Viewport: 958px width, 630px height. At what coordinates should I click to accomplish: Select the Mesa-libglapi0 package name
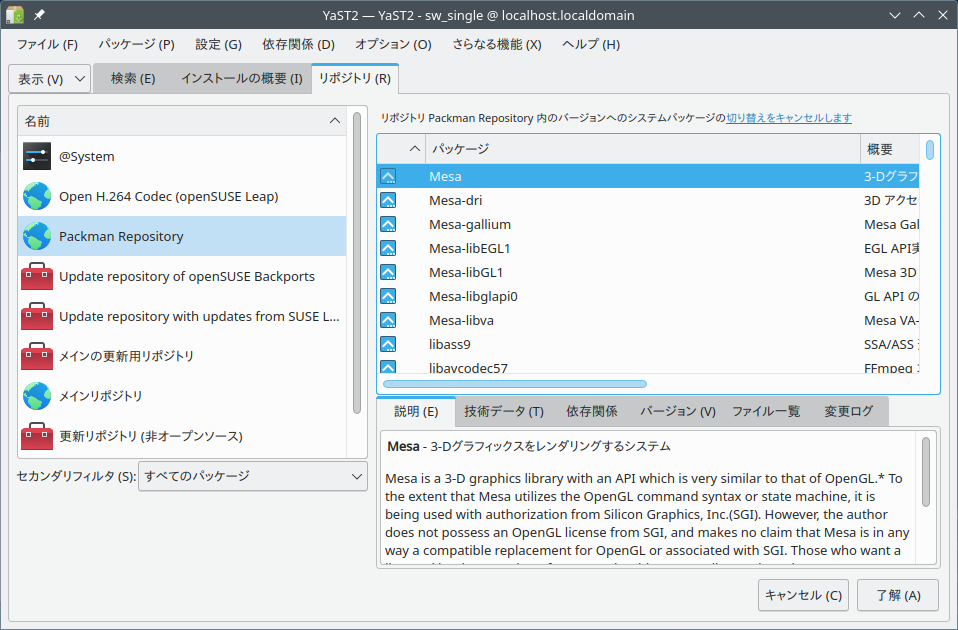pos(473,296)
